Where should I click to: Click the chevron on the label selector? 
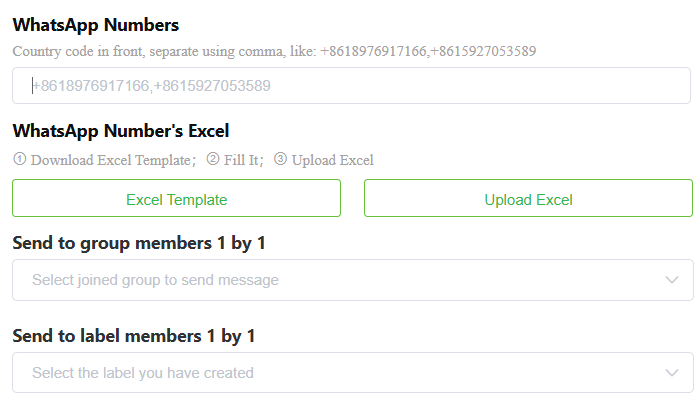(672, 373)
